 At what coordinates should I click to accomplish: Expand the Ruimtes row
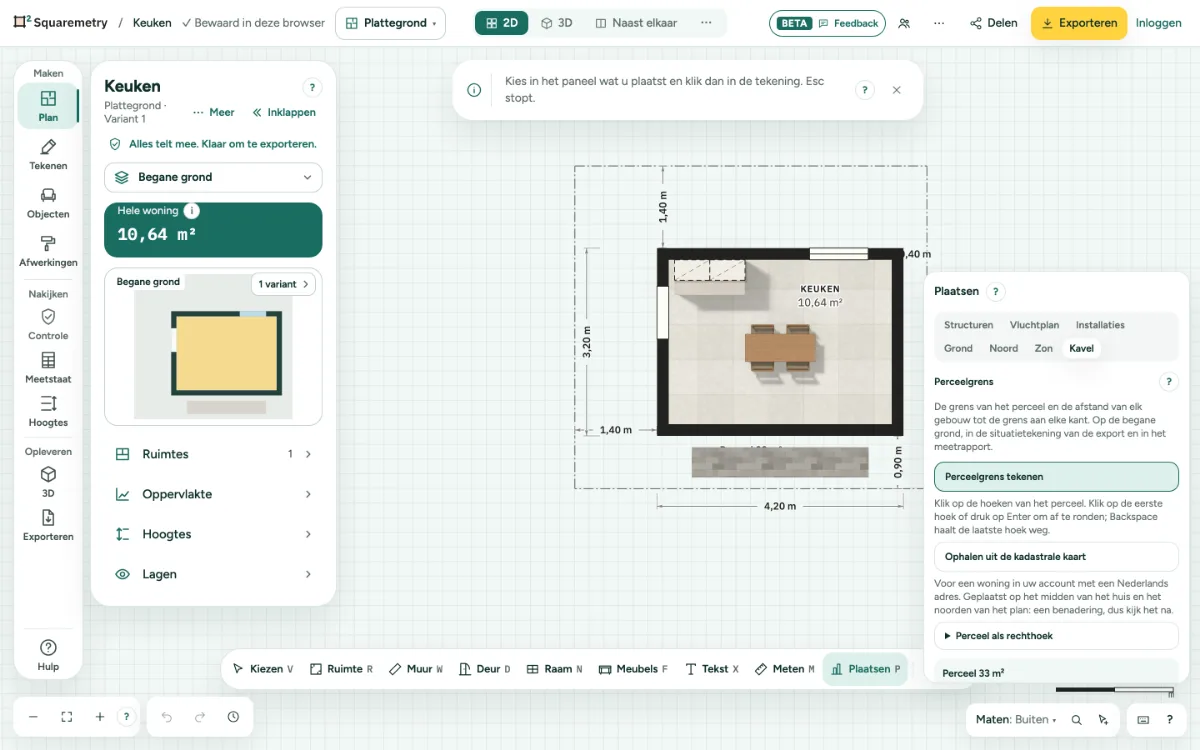(x=213, y=454)
